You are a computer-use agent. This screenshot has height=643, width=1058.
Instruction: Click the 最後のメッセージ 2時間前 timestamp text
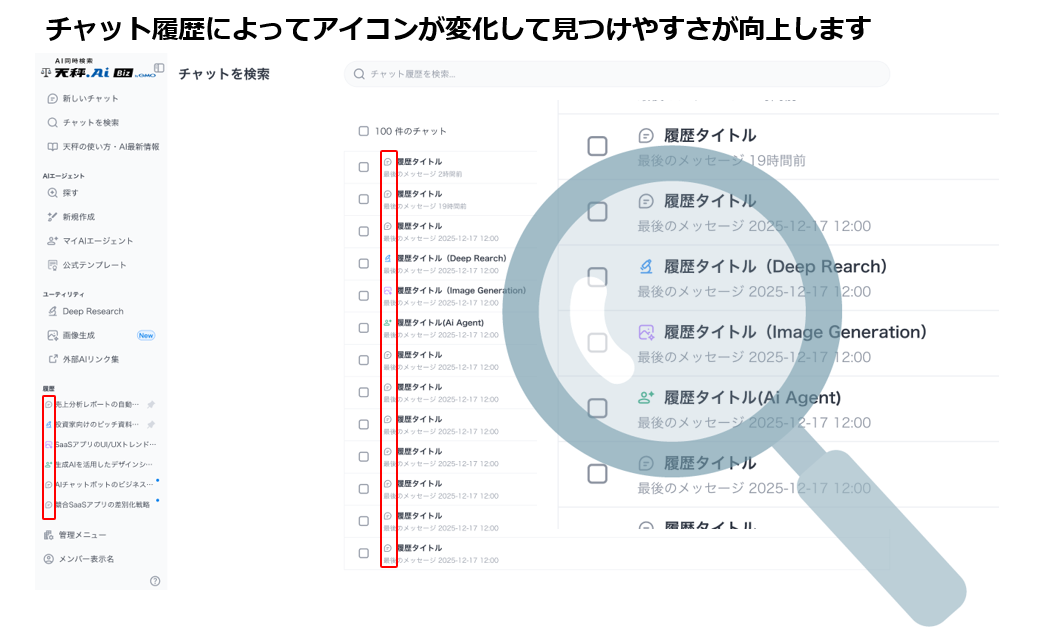point(423,174)
